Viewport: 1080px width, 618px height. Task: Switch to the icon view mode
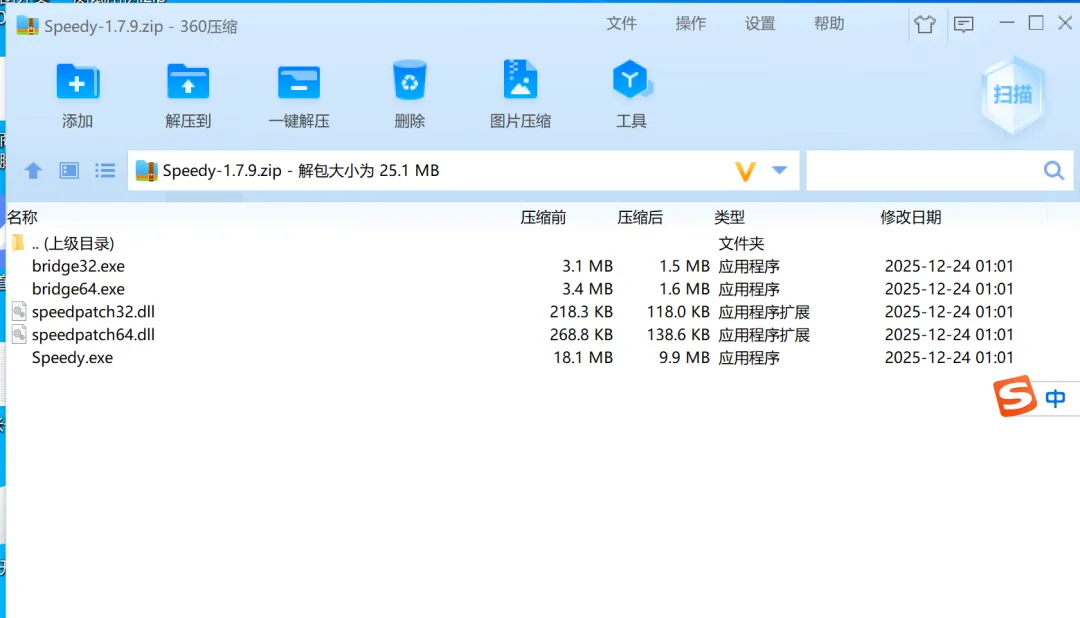[x=69, y=170]
